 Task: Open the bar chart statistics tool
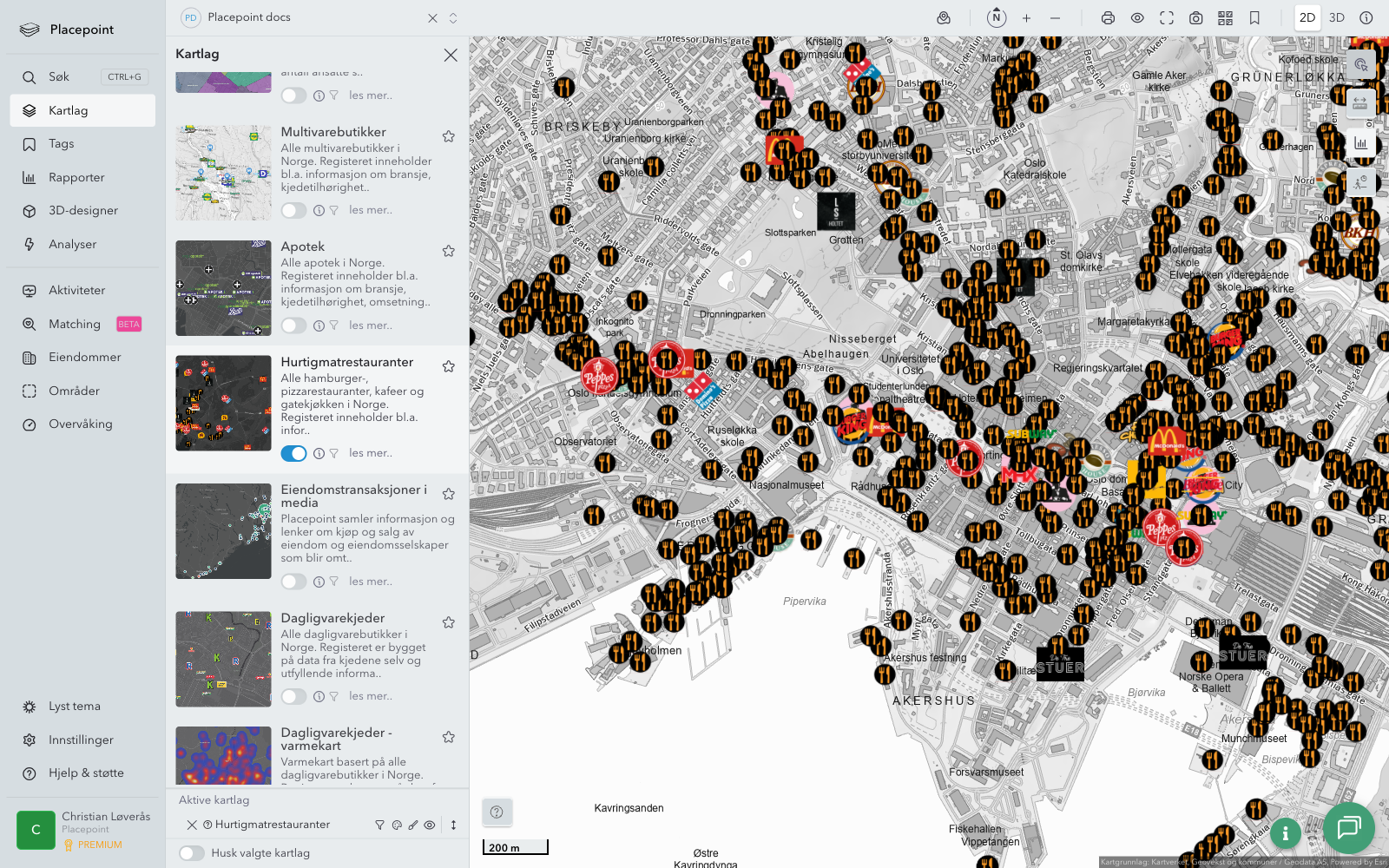pyautogui.click(x=1360, y=143)
